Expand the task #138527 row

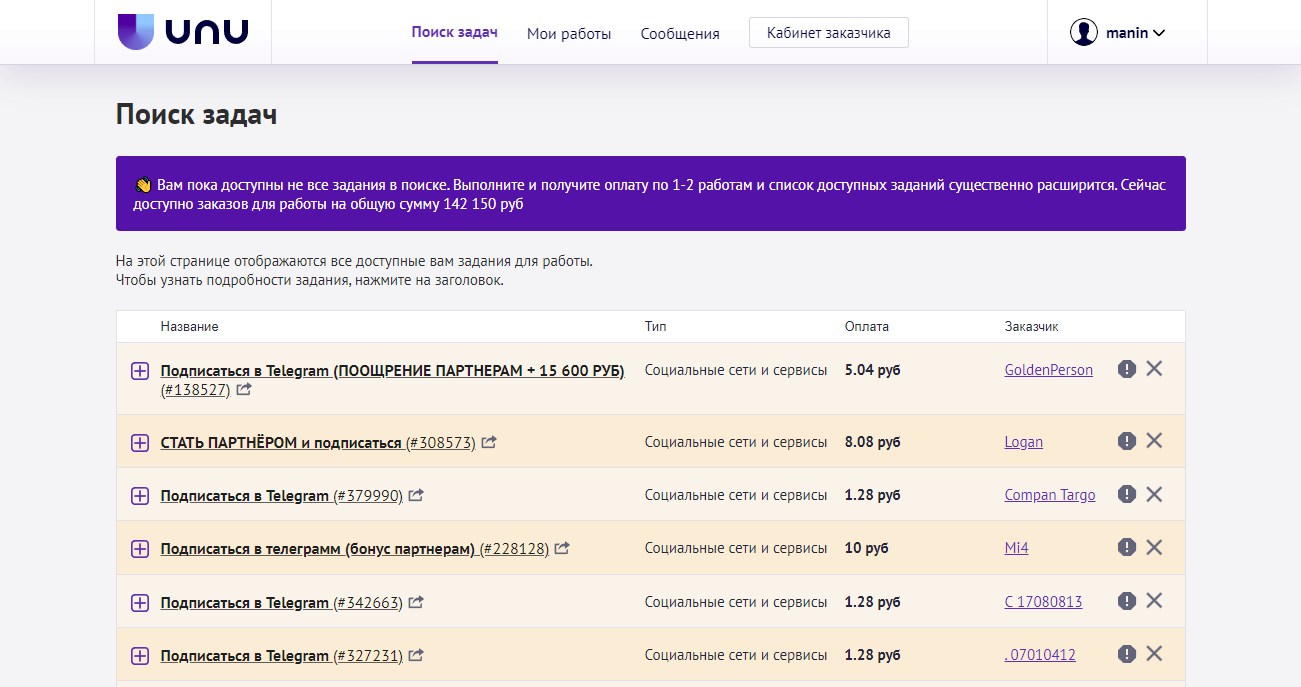[x=140, y=371]
